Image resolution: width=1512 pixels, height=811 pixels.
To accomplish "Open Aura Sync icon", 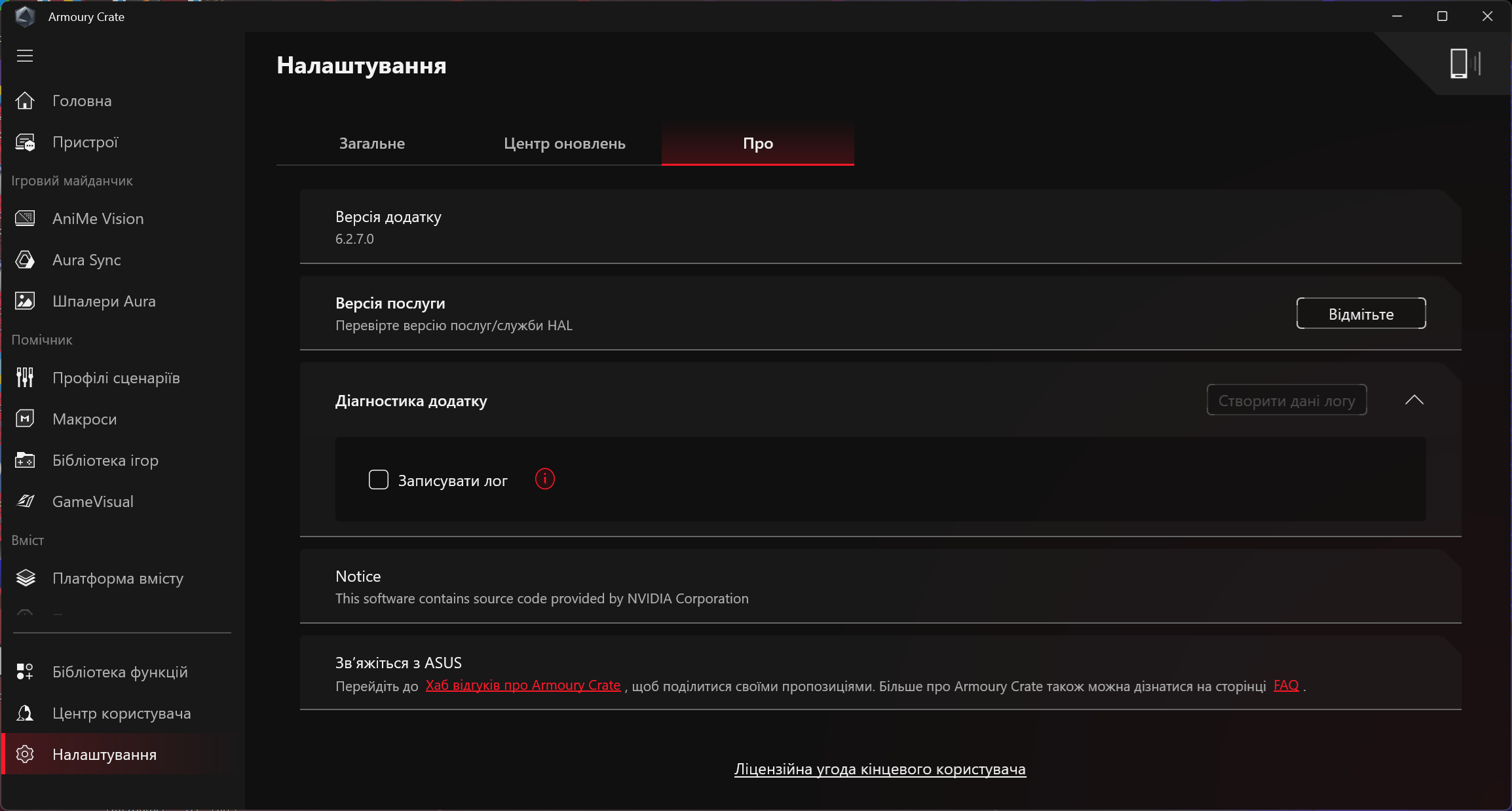I will [x=25, y=260].
